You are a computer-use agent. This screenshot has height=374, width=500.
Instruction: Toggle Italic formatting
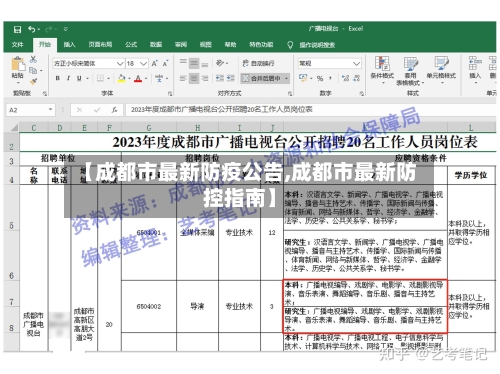[x=68, y=78]
